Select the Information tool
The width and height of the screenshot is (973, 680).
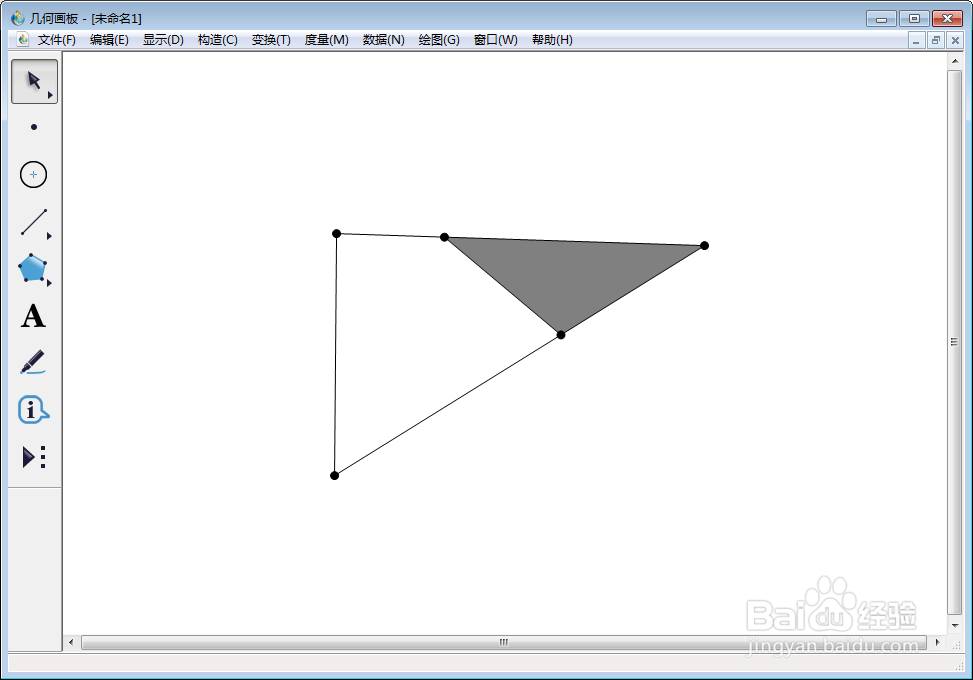(x=34, y=409)
